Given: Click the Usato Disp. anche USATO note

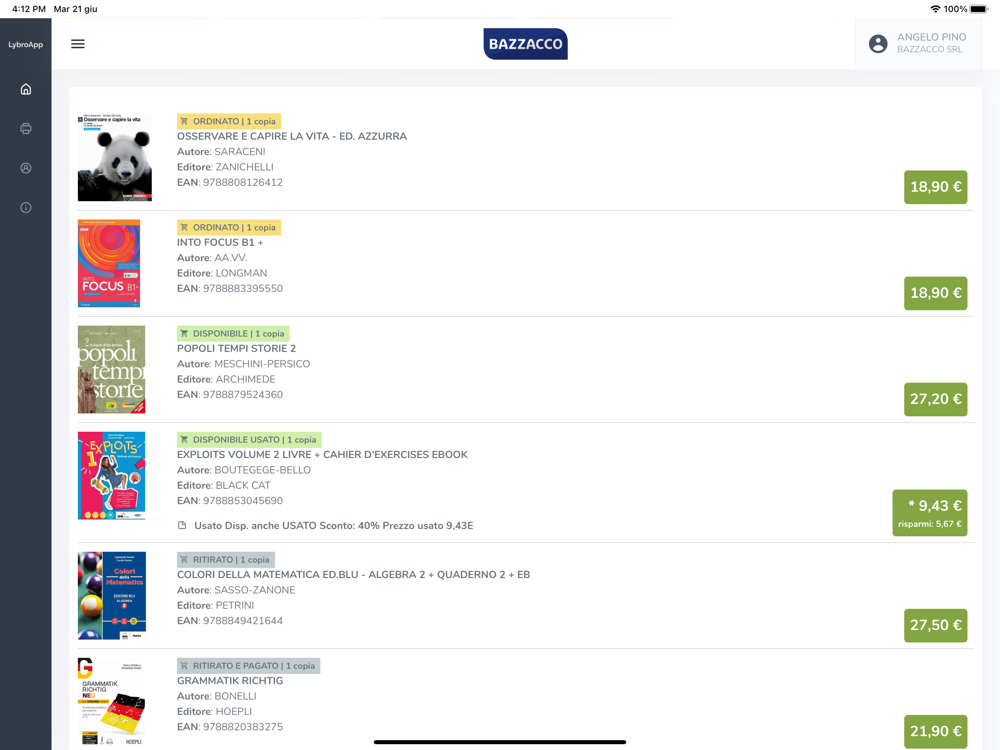Looking at the screenshot, I should click(x=334, y=526).
